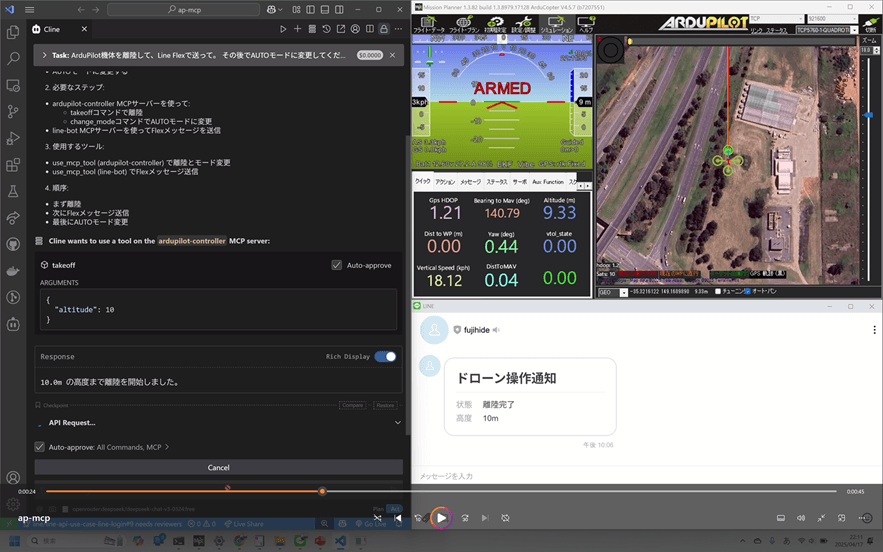Switch to the メッセージ tab in Mission Planner

tap(470, 182)
